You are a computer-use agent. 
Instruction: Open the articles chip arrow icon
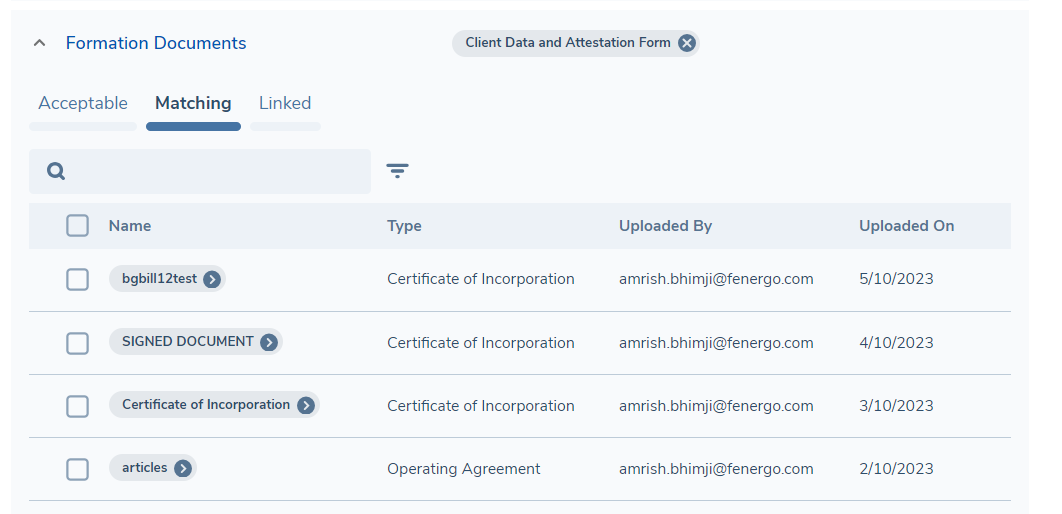coord(183,468)
